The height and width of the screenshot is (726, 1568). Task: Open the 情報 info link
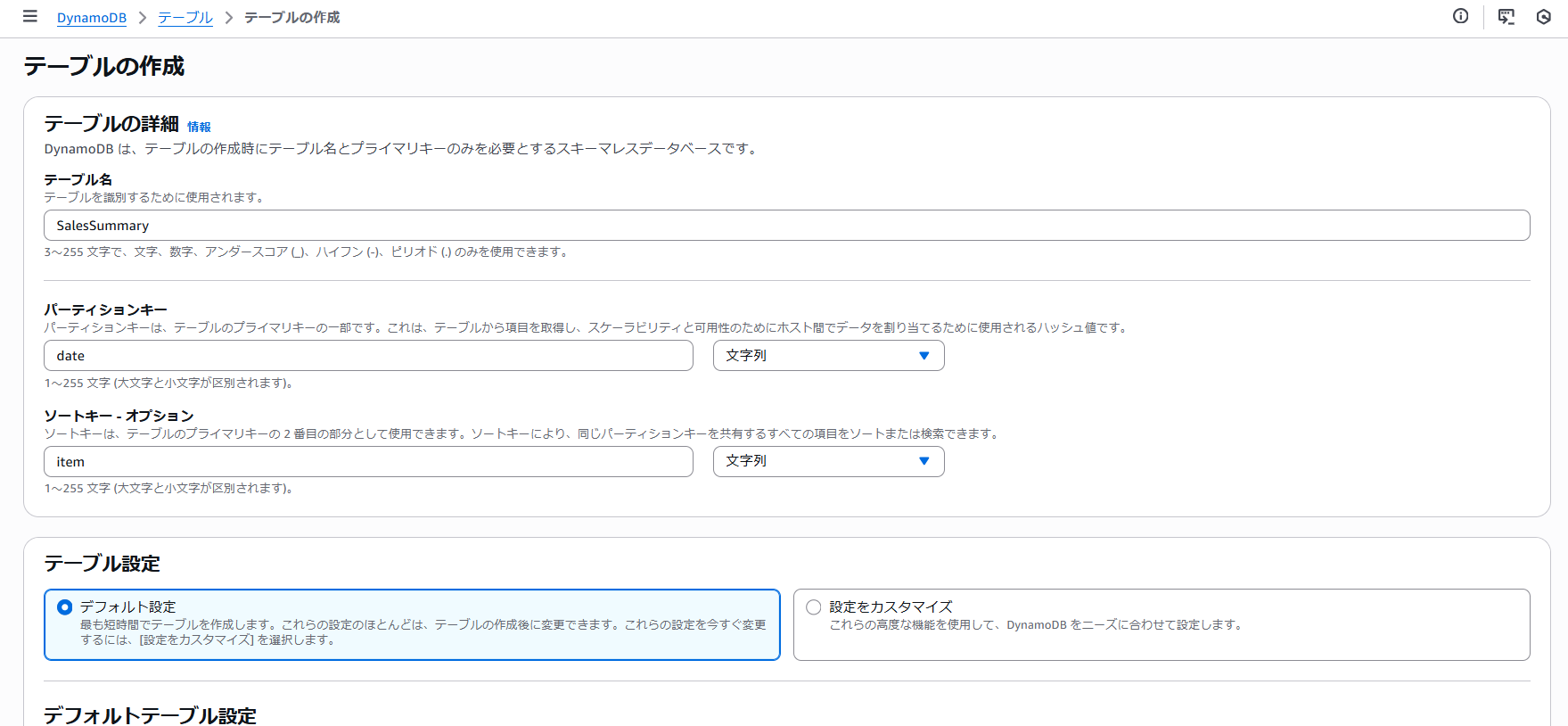pos(199,127)
